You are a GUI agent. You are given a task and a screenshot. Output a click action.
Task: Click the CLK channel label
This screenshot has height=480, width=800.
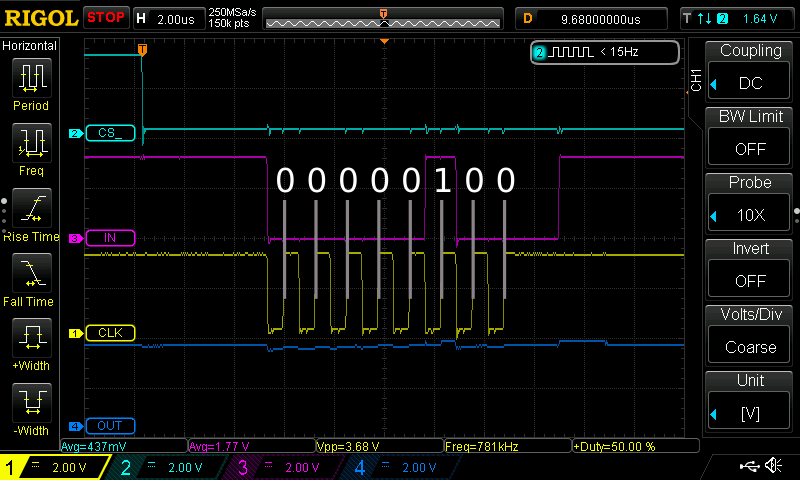[110, 333]
